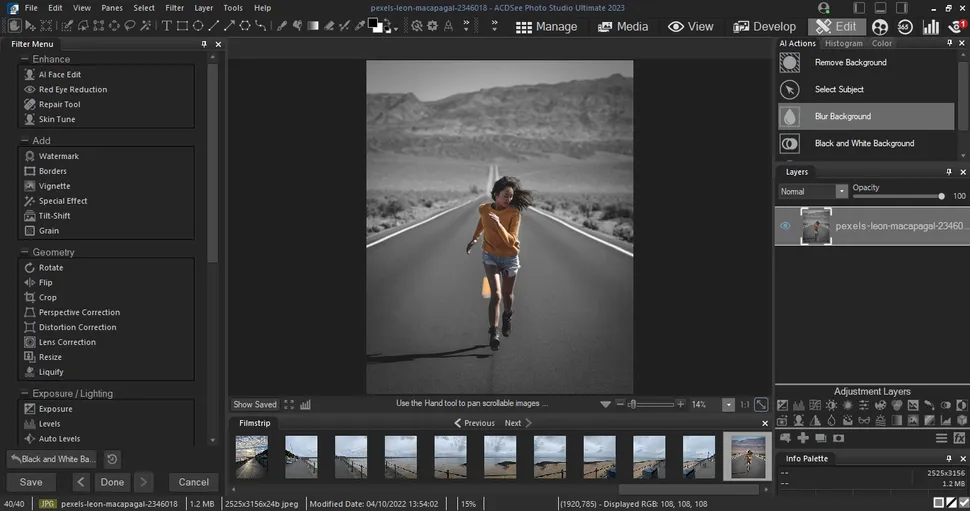Viewport: 970px width, 511px height.
Task: Click the Remove Background AI action icon
Action: (x=790, y=62)
